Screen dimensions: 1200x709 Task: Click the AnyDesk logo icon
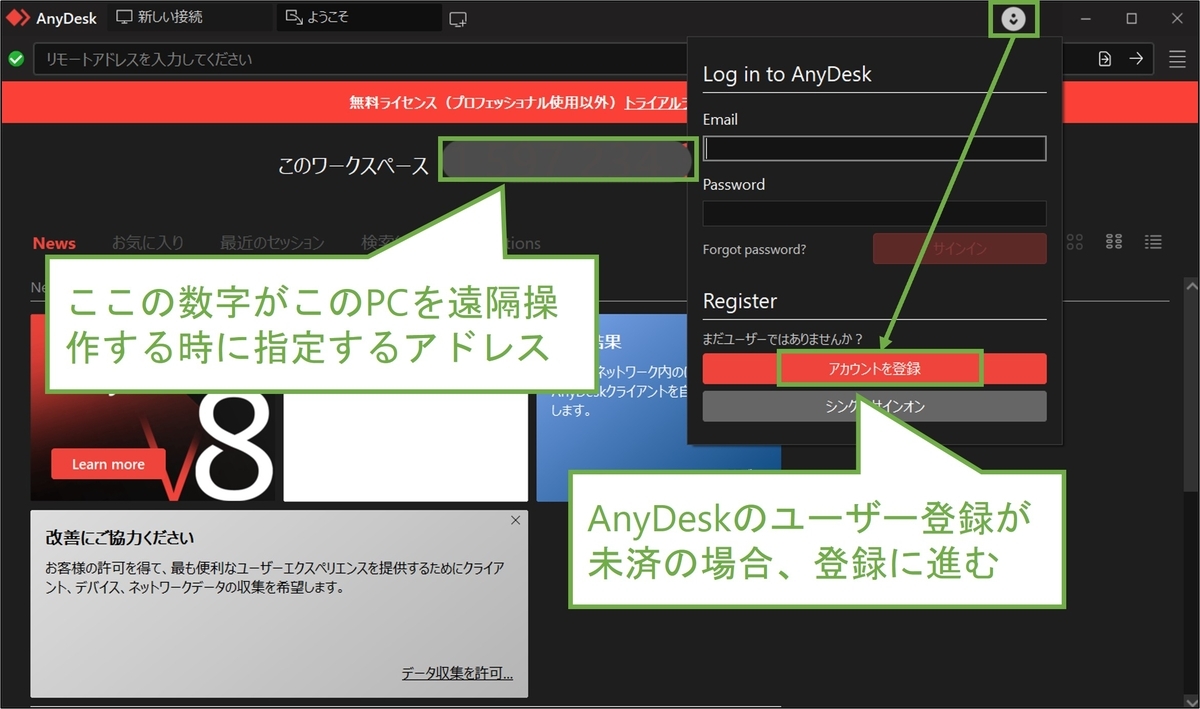tap(18, 18)
